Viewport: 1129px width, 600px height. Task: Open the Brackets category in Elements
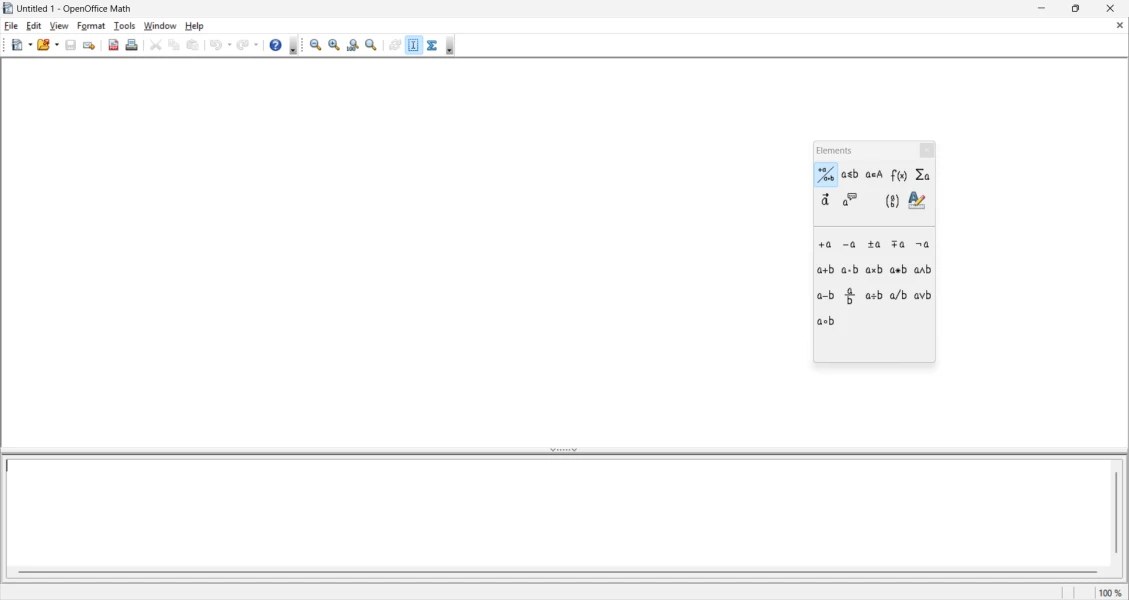click(892, 201)
